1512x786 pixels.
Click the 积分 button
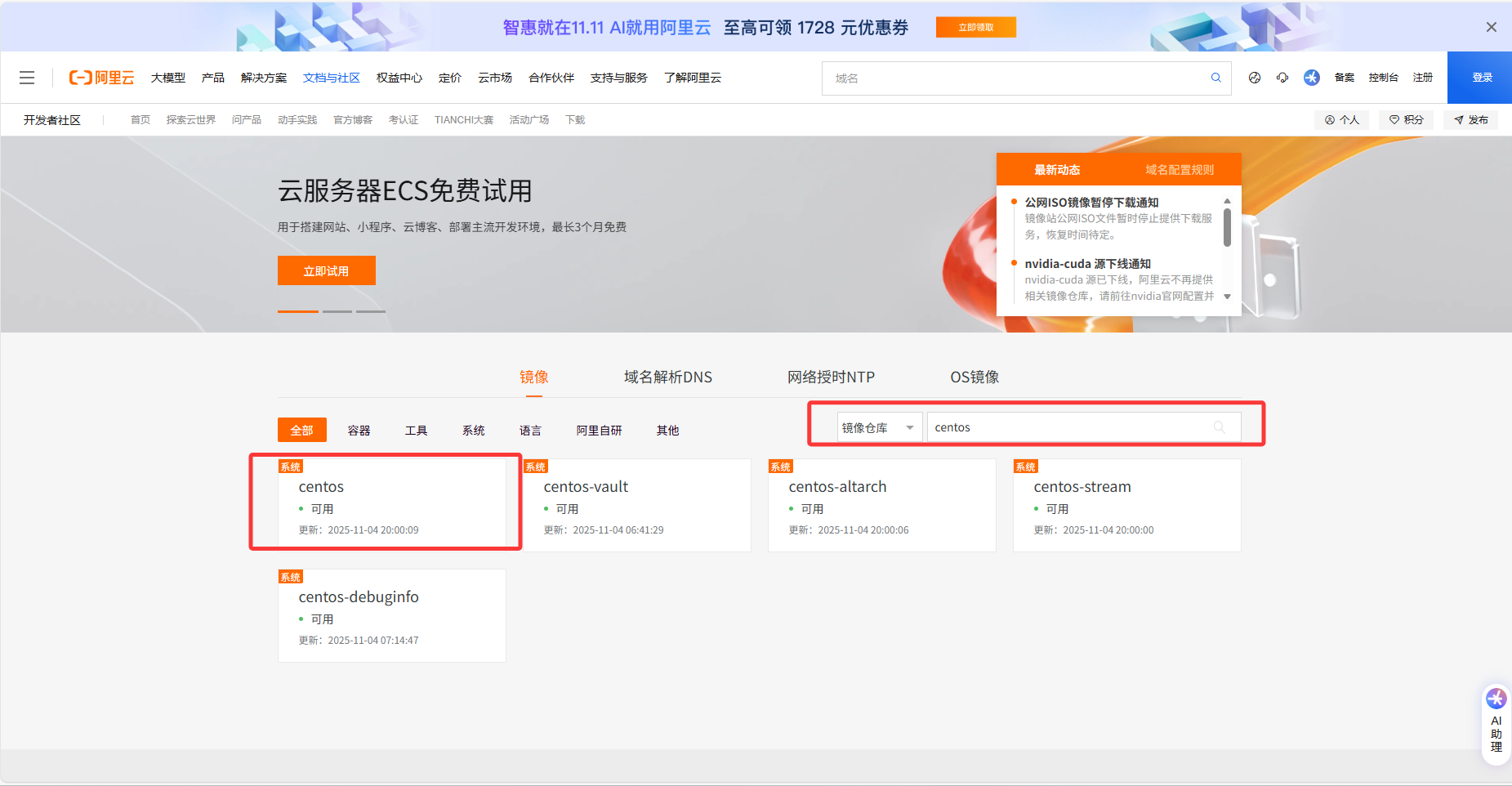(x=1407, y=120)
